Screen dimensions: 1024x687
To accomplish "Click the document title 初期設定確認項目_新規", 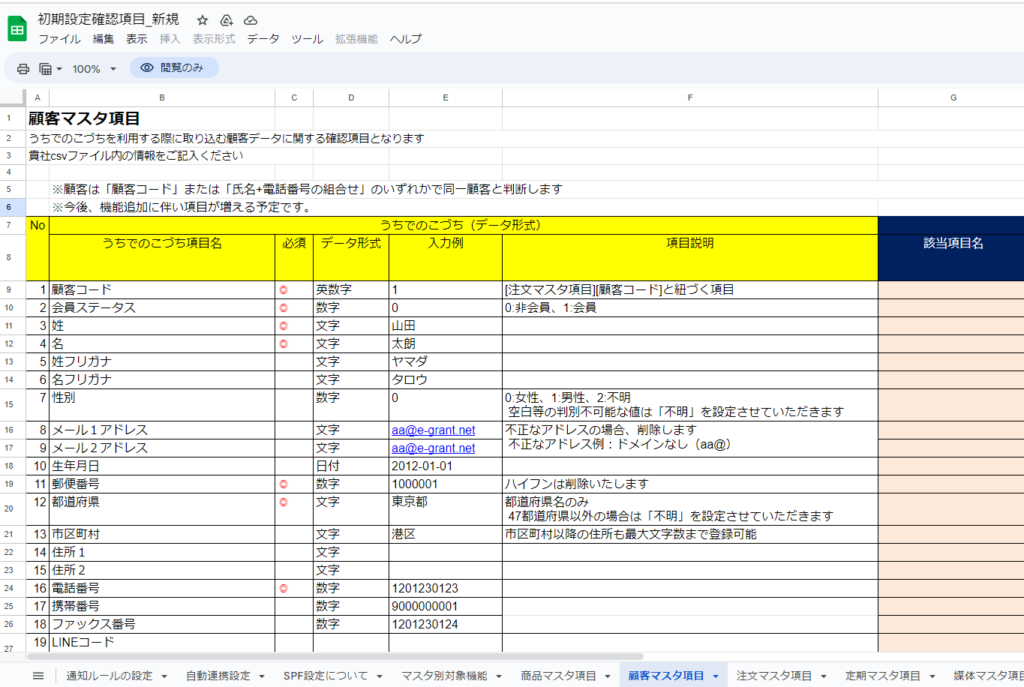I will point(110,20).
